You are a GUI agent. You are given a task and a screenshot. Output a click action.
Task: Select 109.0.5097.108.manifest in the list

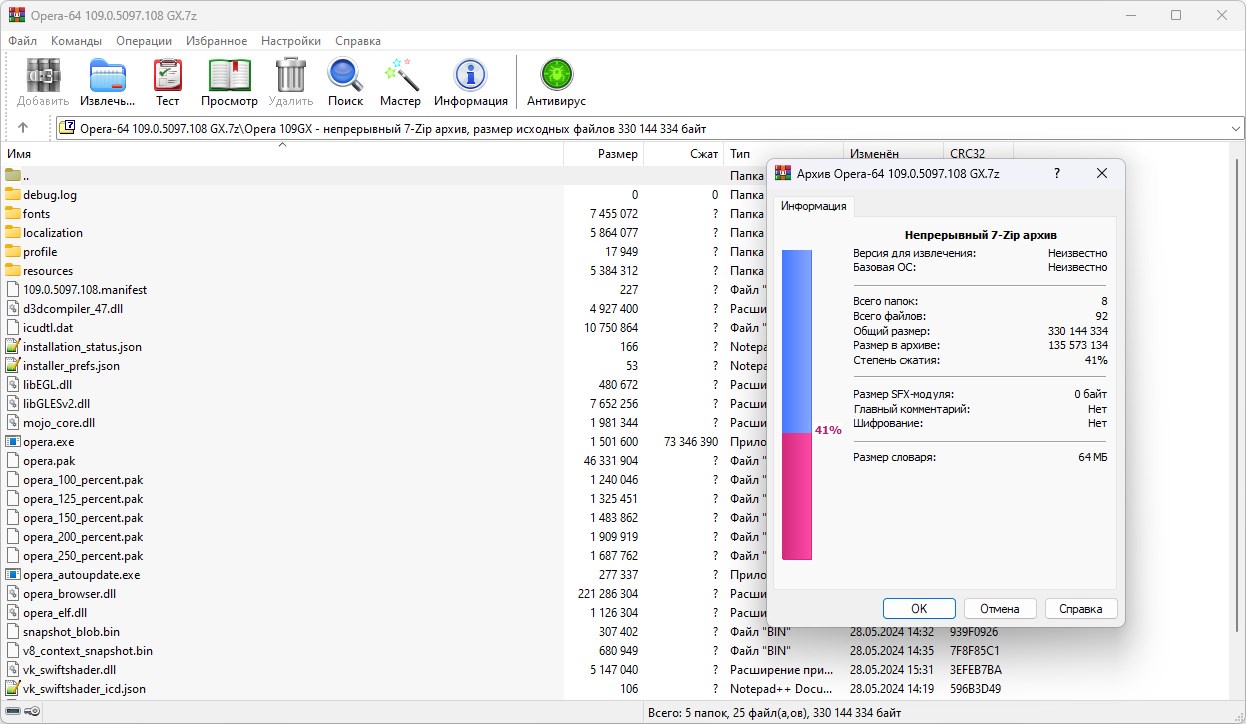85,289
